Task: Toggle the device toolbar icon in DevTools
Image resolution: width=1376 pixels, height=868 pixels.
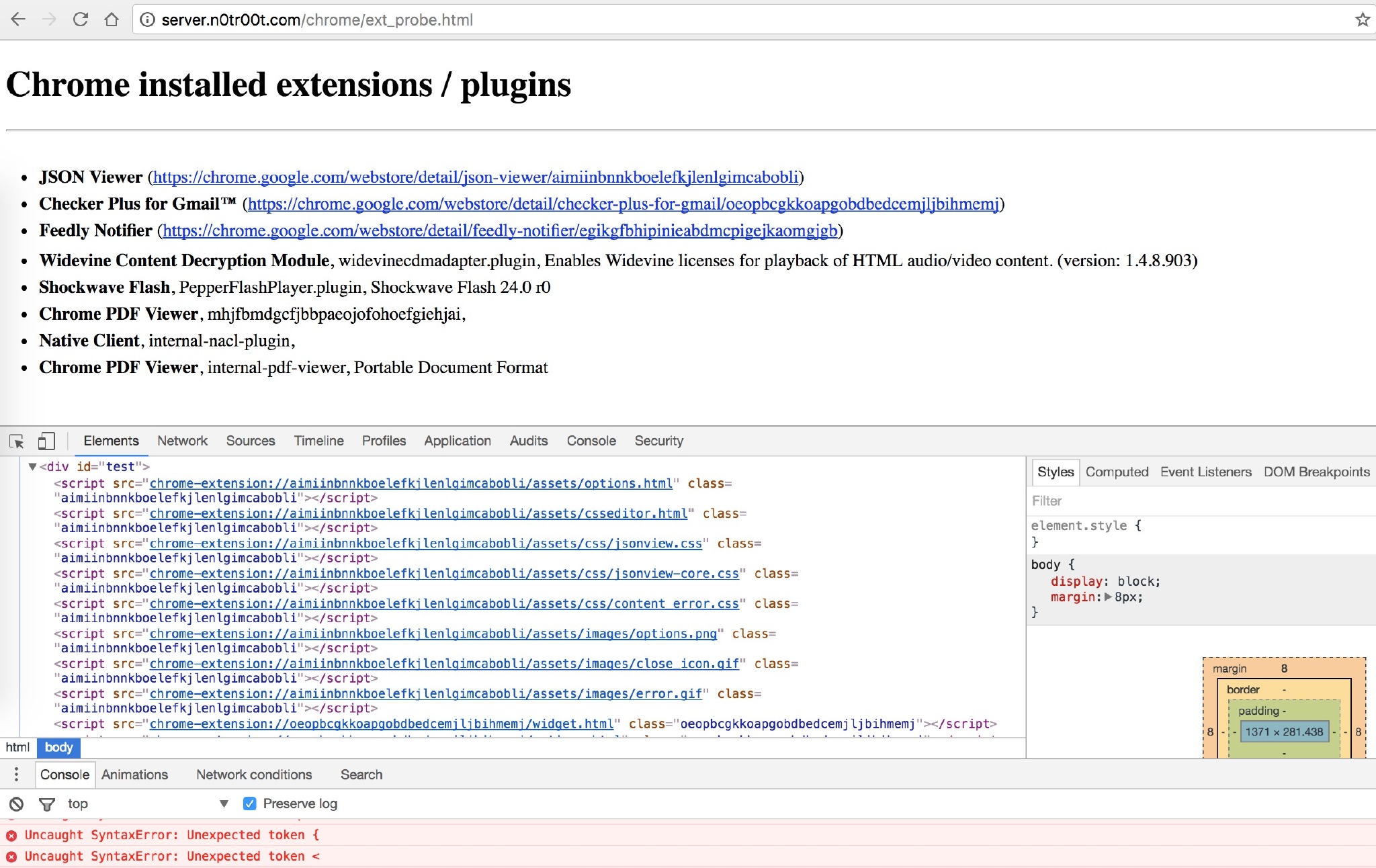Action: click(46, 441)
